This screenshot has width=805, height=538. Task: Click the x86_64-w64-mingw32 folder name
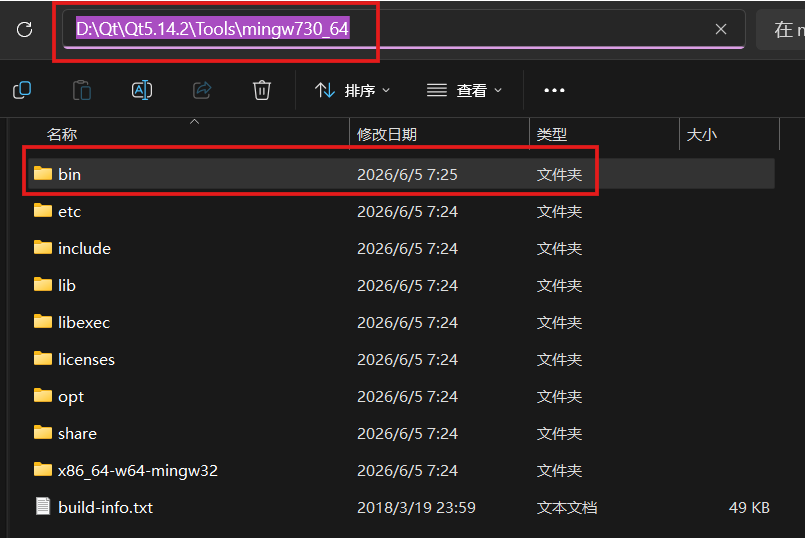138,470
